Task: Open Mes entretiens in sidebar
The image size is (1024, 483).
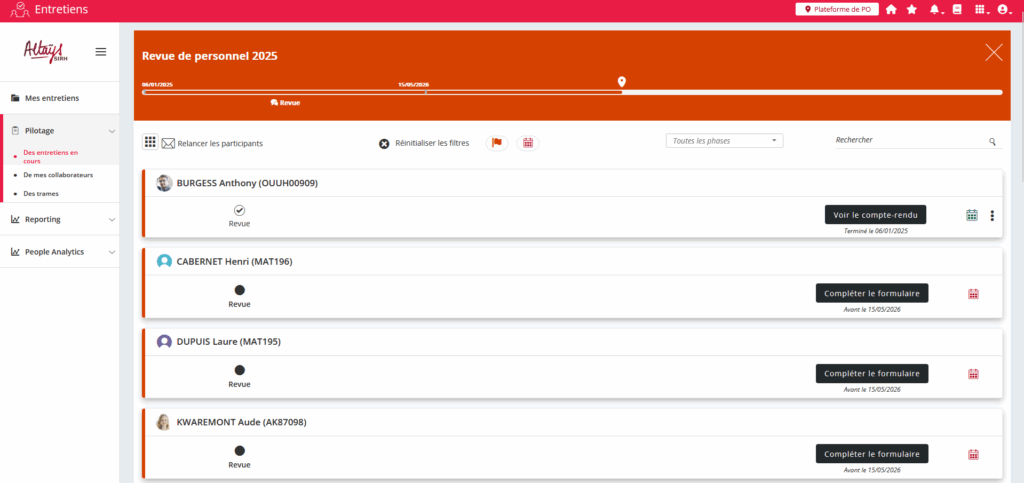Action: (x=52, y=98)
